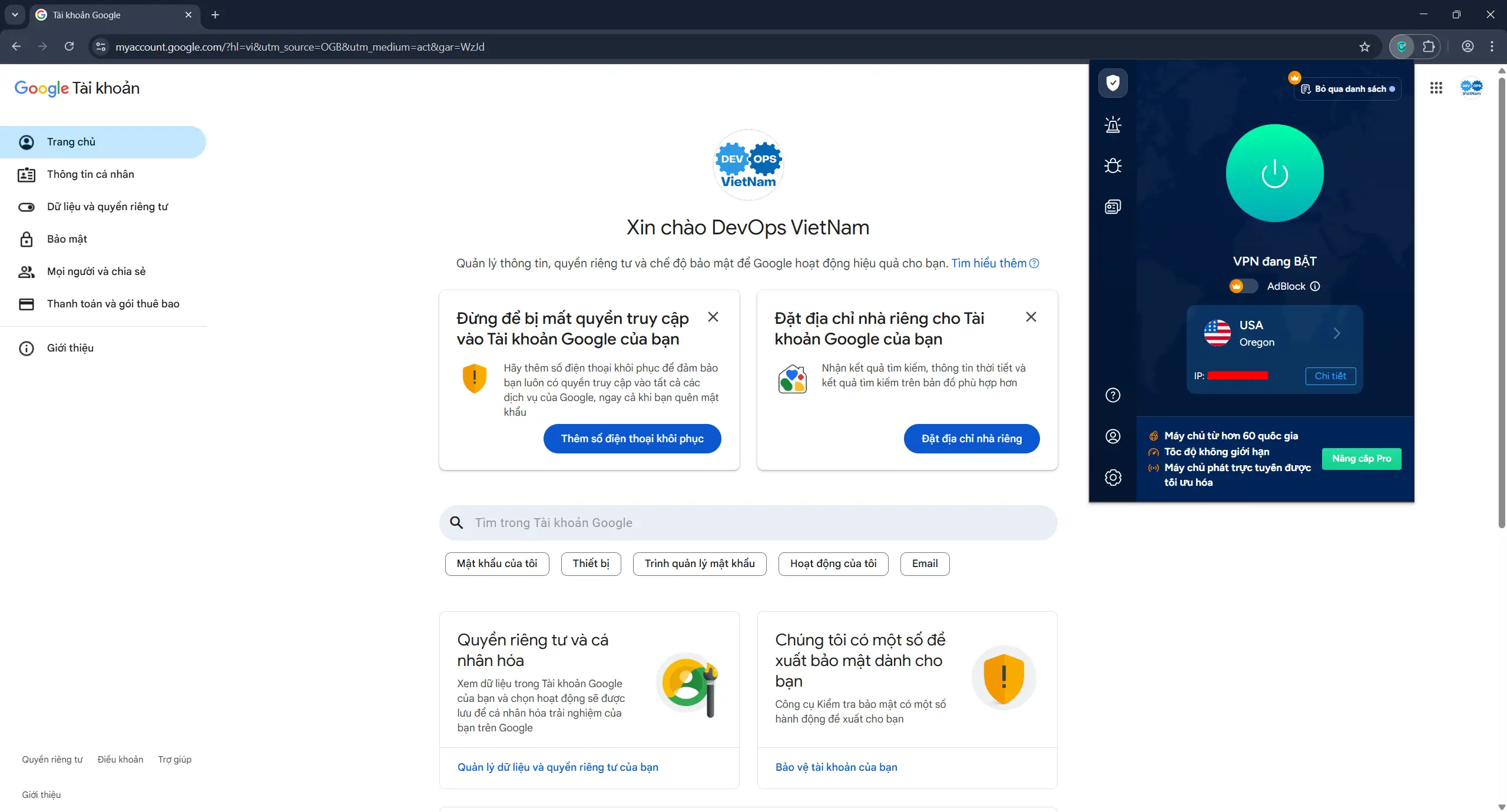
Task: Open Bảo vệ tài khoản của bạn link
Action: pos(836,767)
